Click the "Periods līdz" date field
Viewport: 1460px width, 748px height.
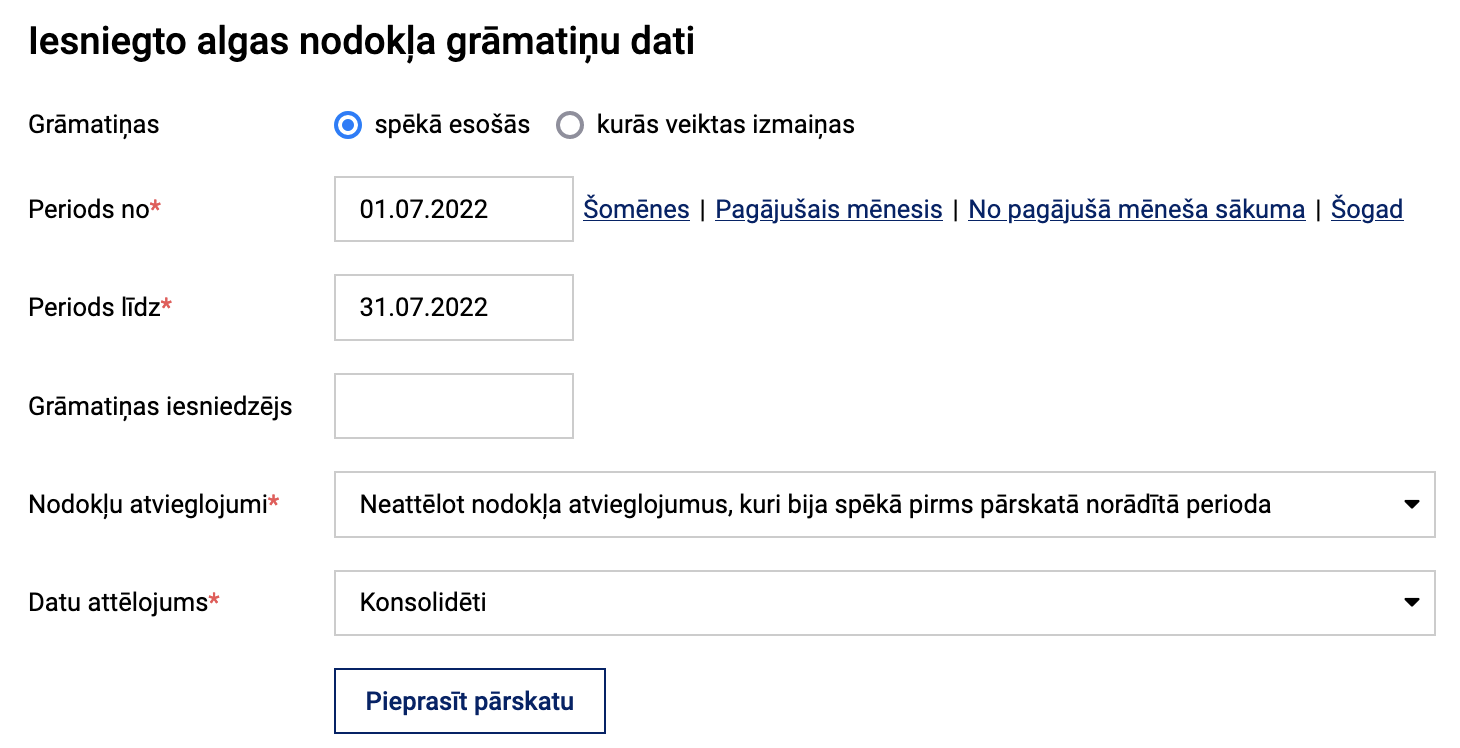(453, 307)
